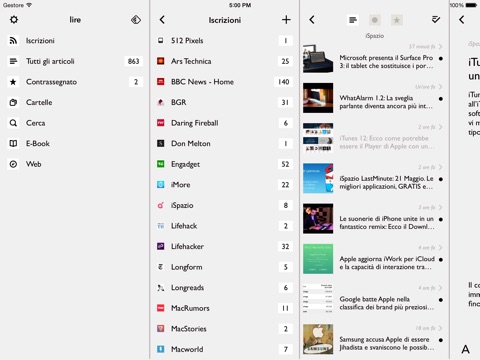Open the Longreads subscription
This screenshot has width=480, height=360.
225,288
